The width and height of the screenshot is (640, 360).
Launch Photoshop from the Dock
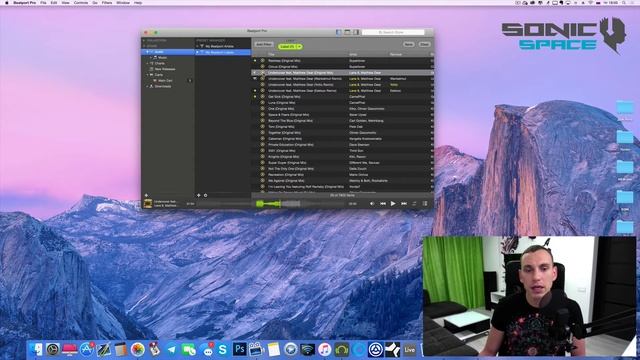(x=240, y=349)
